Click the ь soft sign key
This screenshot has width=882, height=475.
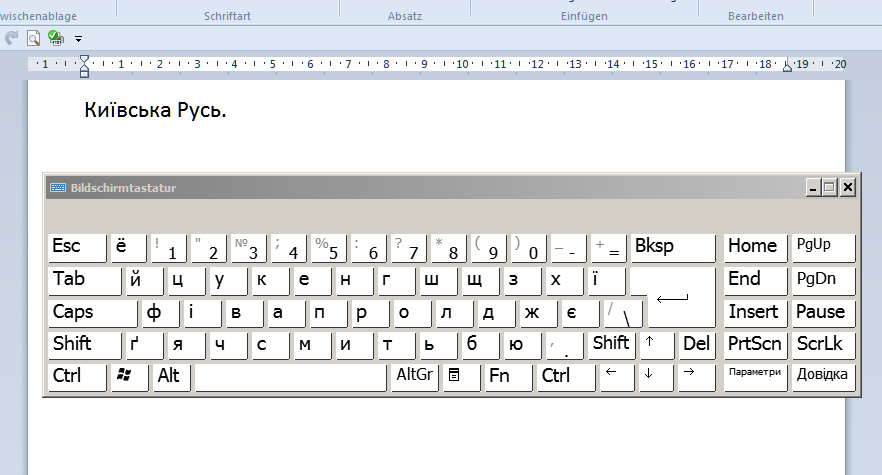pos(438,345)
